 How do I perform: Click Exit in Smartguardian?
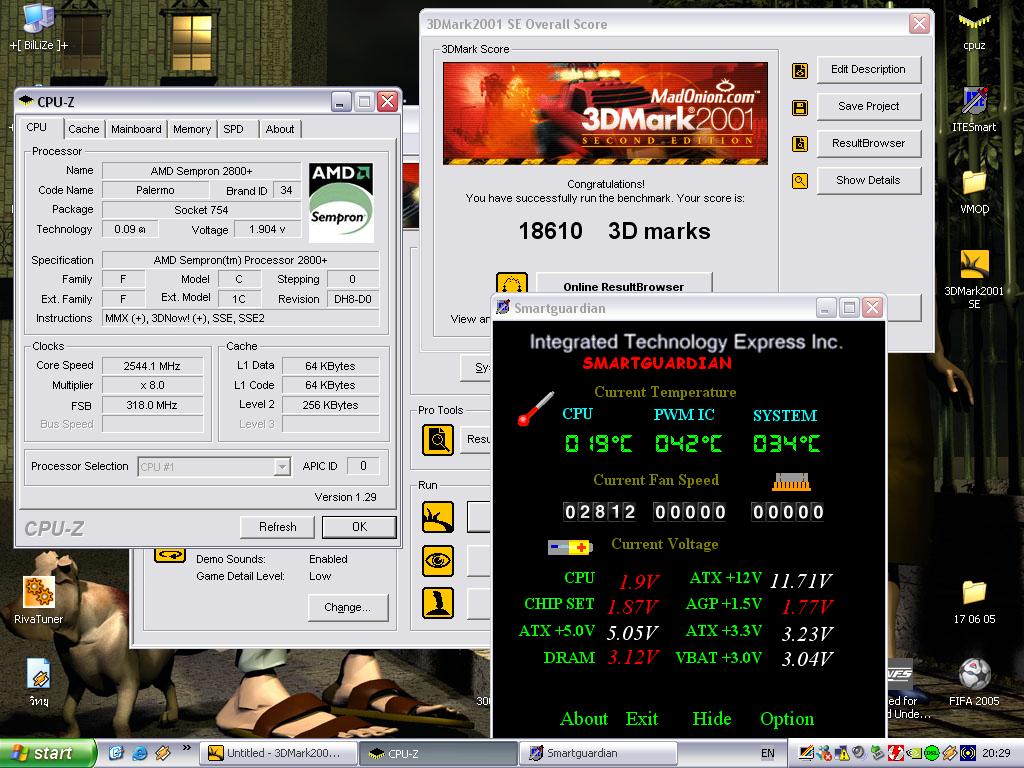pyautogui.click(x=642, y=718)
